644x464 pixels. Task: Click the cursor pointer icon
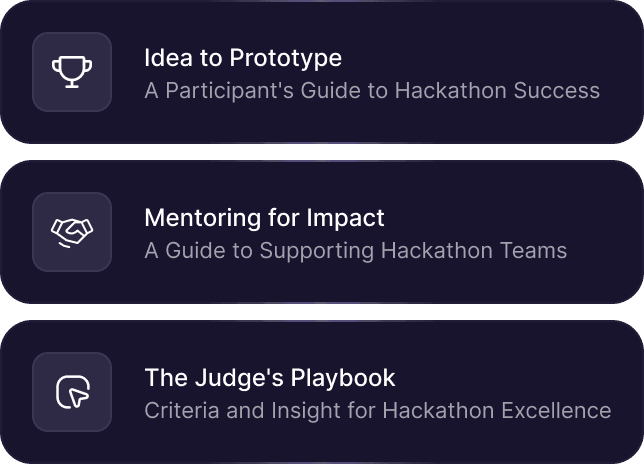(72, 392)
